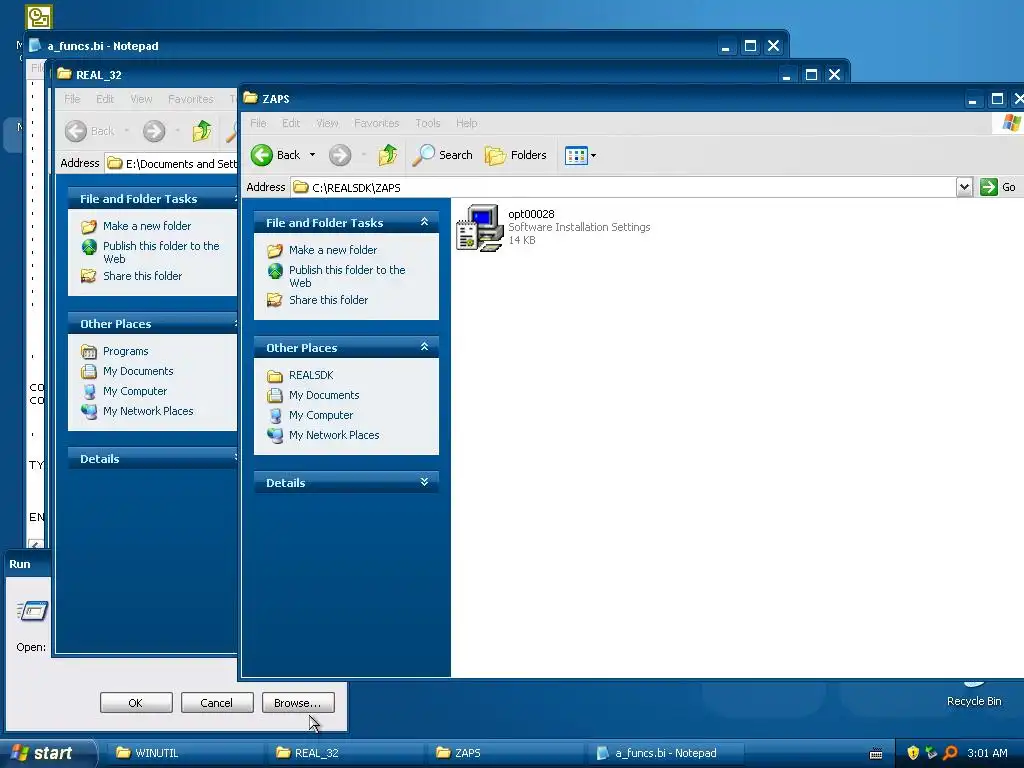Open My Network Places in REAL_32 window
Screen dimensions: 1024x768
[148, 411]
